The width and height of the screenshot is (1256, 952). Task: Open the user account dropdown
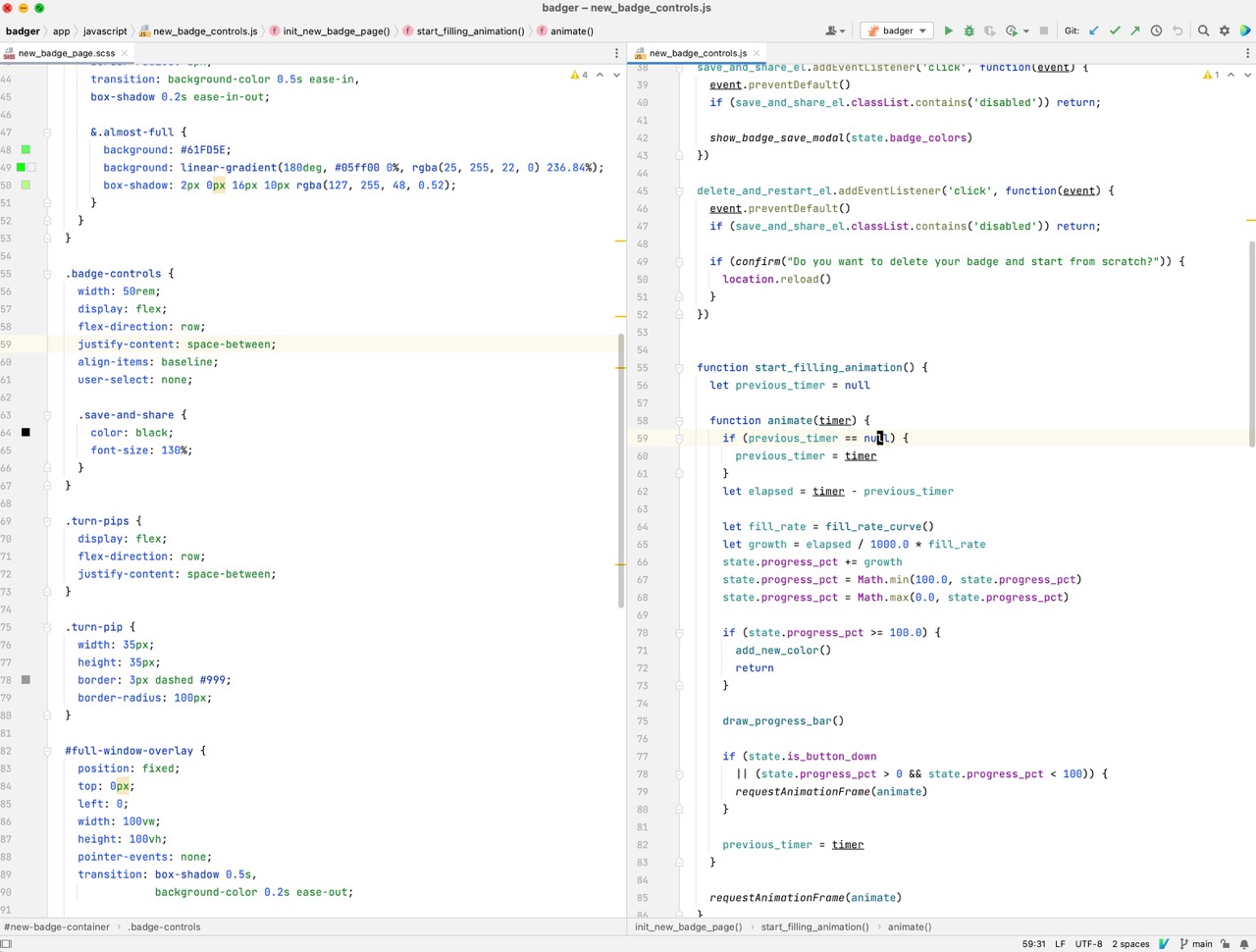click(x=835, y=30)
